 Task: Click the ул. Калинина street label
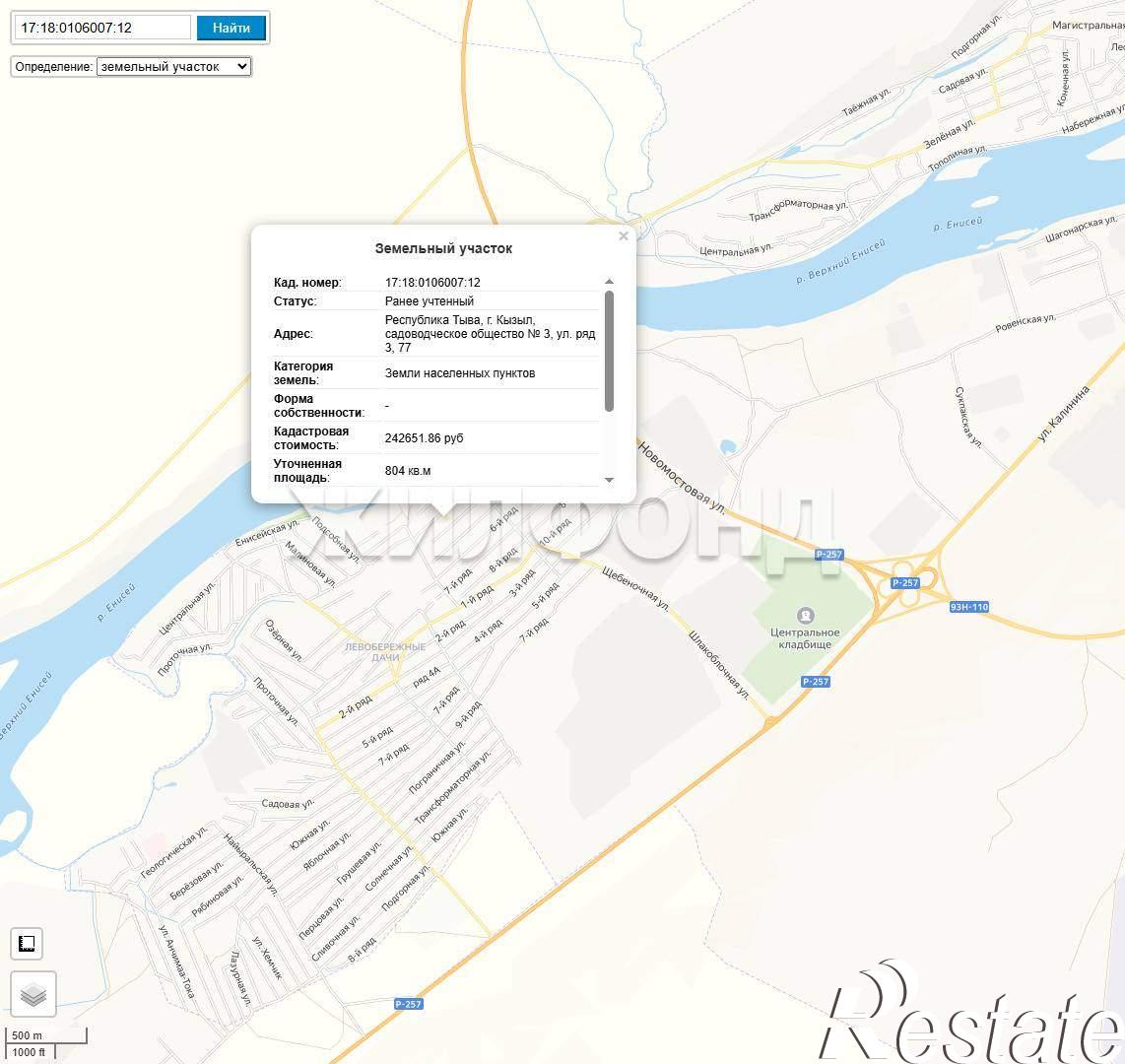[x=1064, y=413]
